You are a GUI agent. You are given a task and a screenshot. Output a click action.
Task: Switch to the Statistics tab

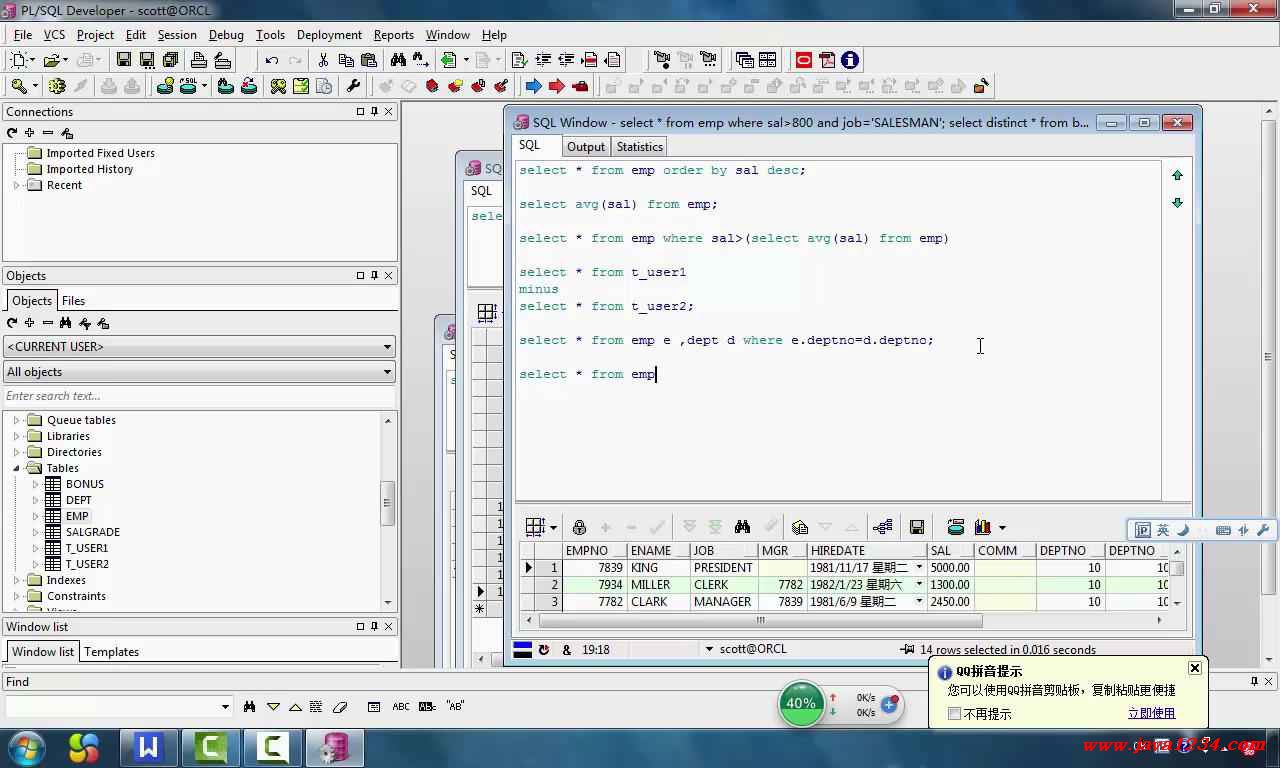639,147
